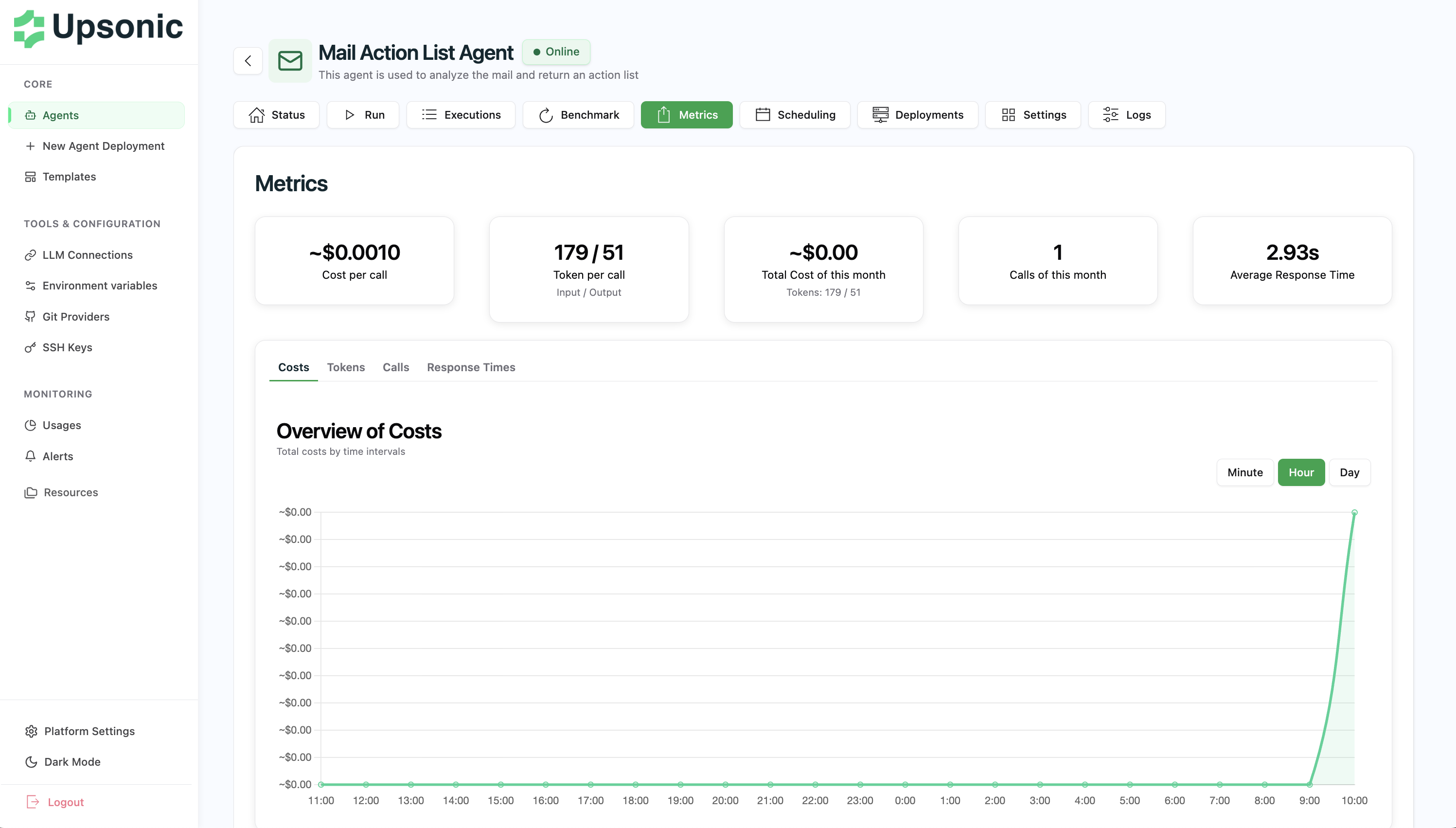Select the Agents icon in the sidebar

31,115
